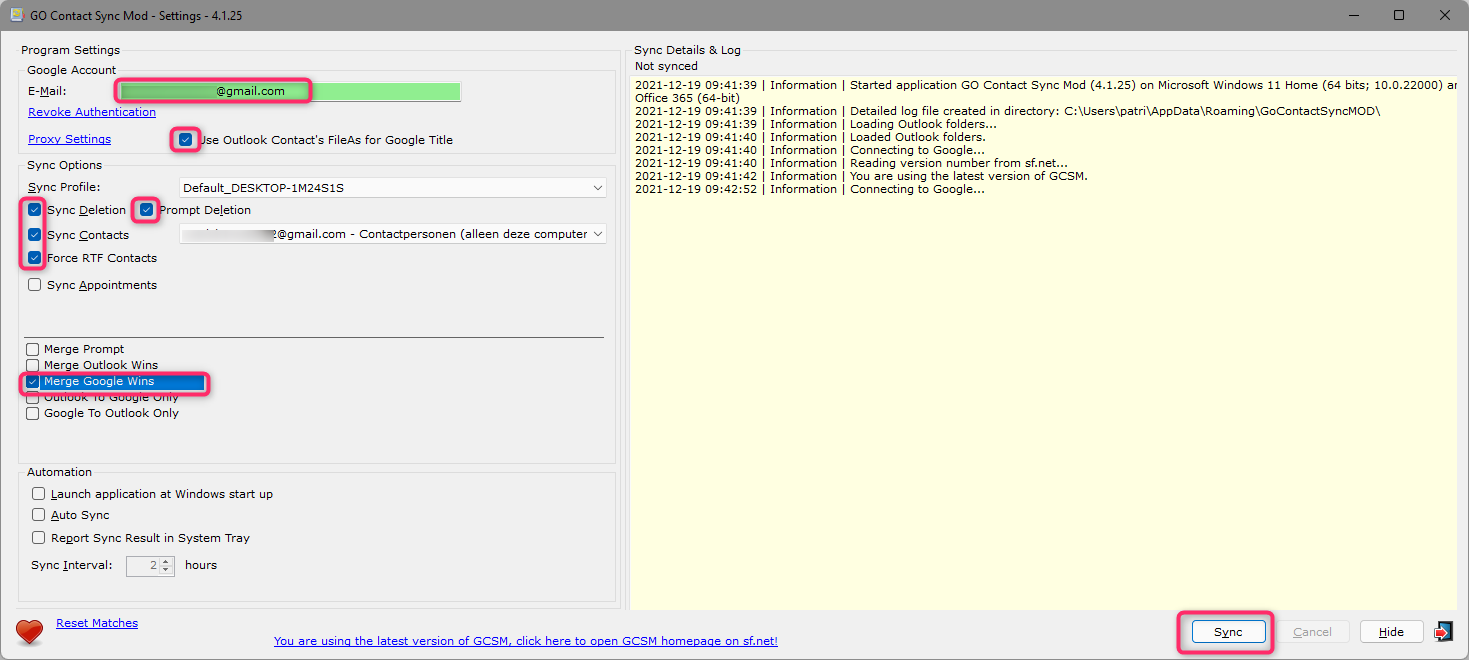Click the 09:42:52 'Connecting to Google...' log line
Viewport: 1469px width, 660px height.
point(810,189)
